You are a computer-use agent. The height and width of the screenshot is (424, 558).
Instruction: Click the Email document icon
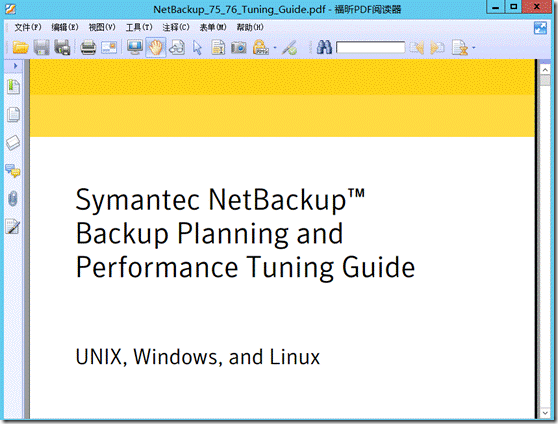coord(109,47)
